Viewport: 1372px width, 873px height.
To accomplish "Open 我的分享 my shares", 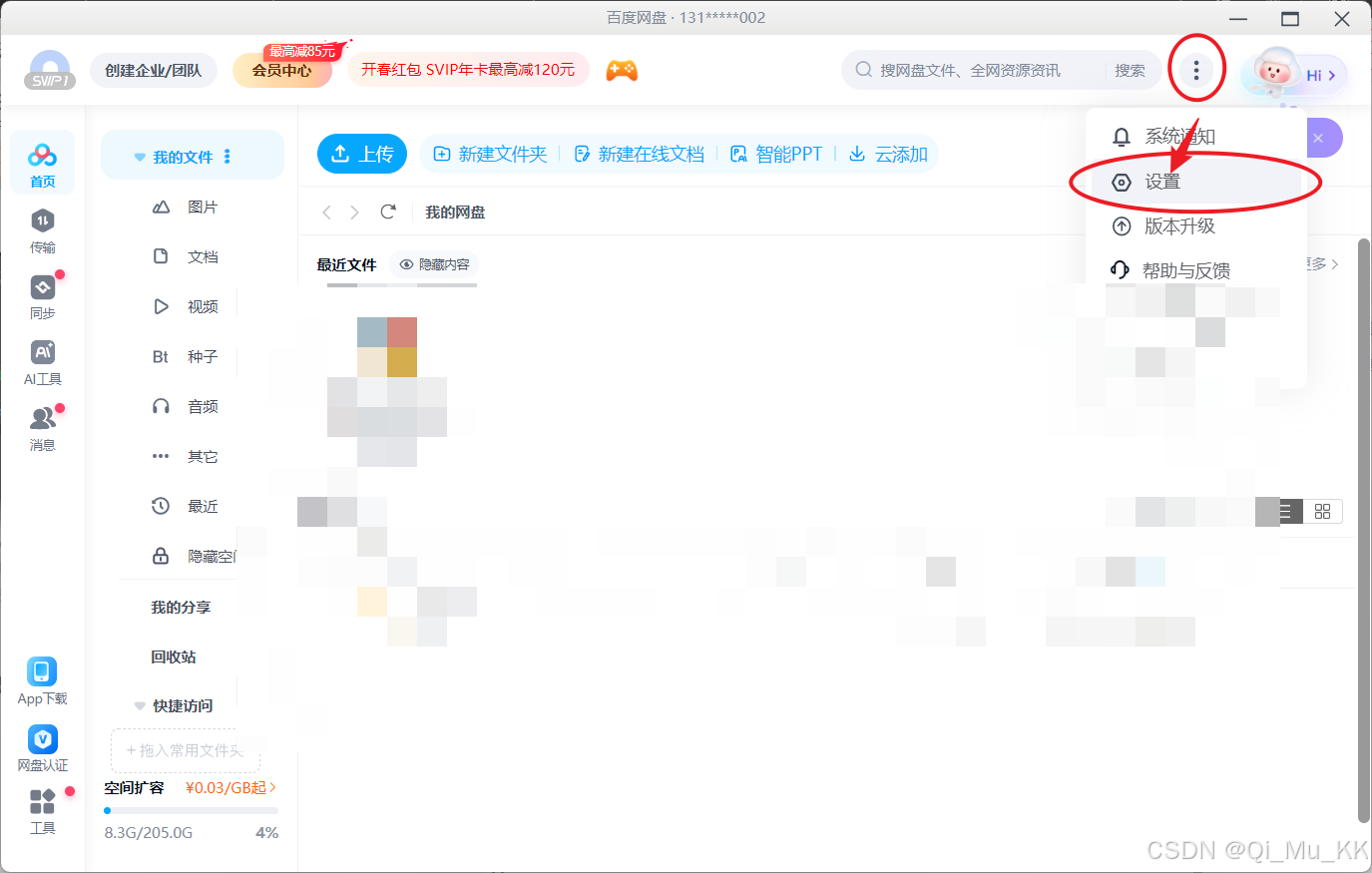I will point(181,607).
